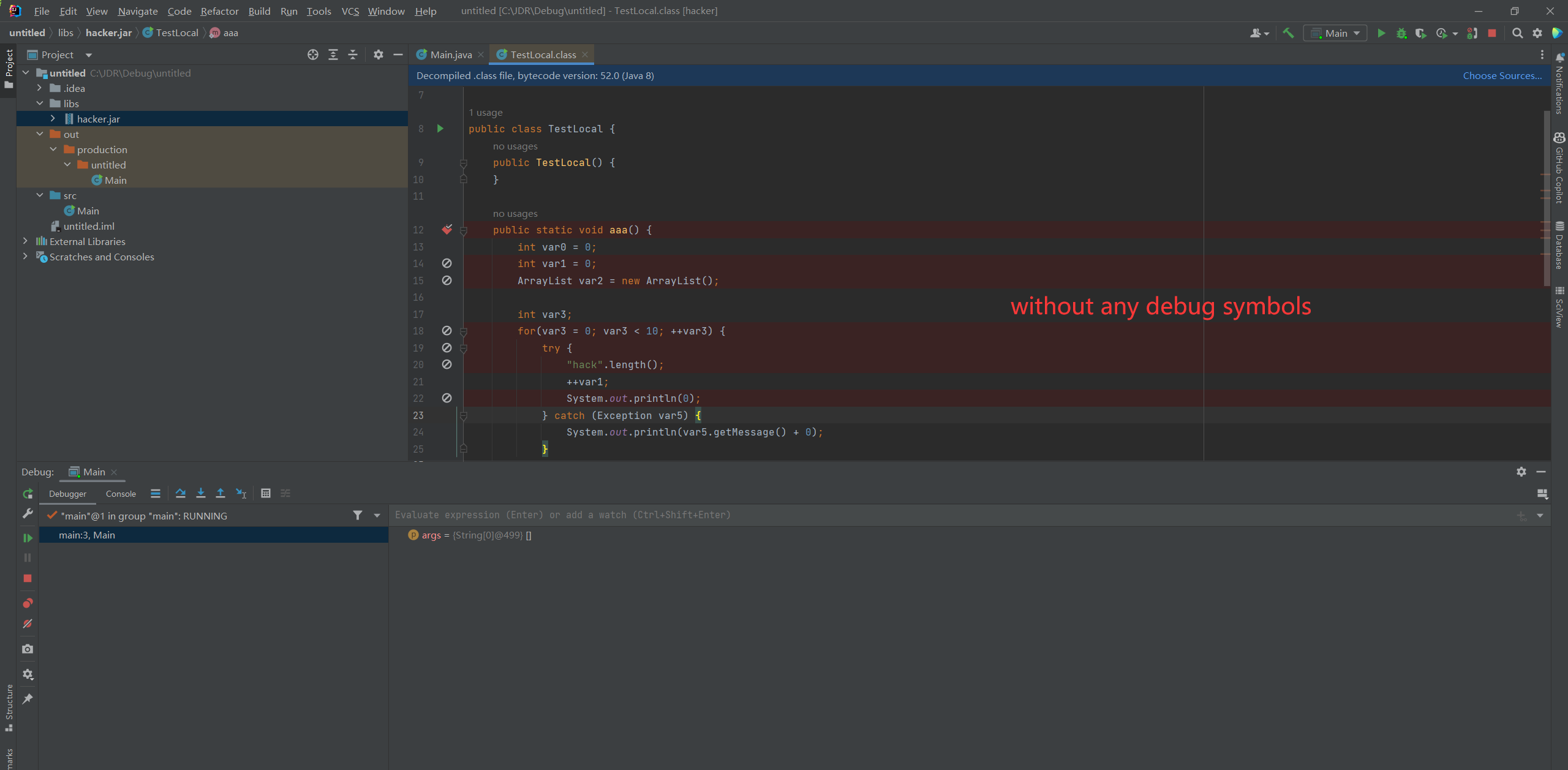Click the Build project hammer icon
The height and width of the screenshot is (770, 1568).
point(1288,33)
